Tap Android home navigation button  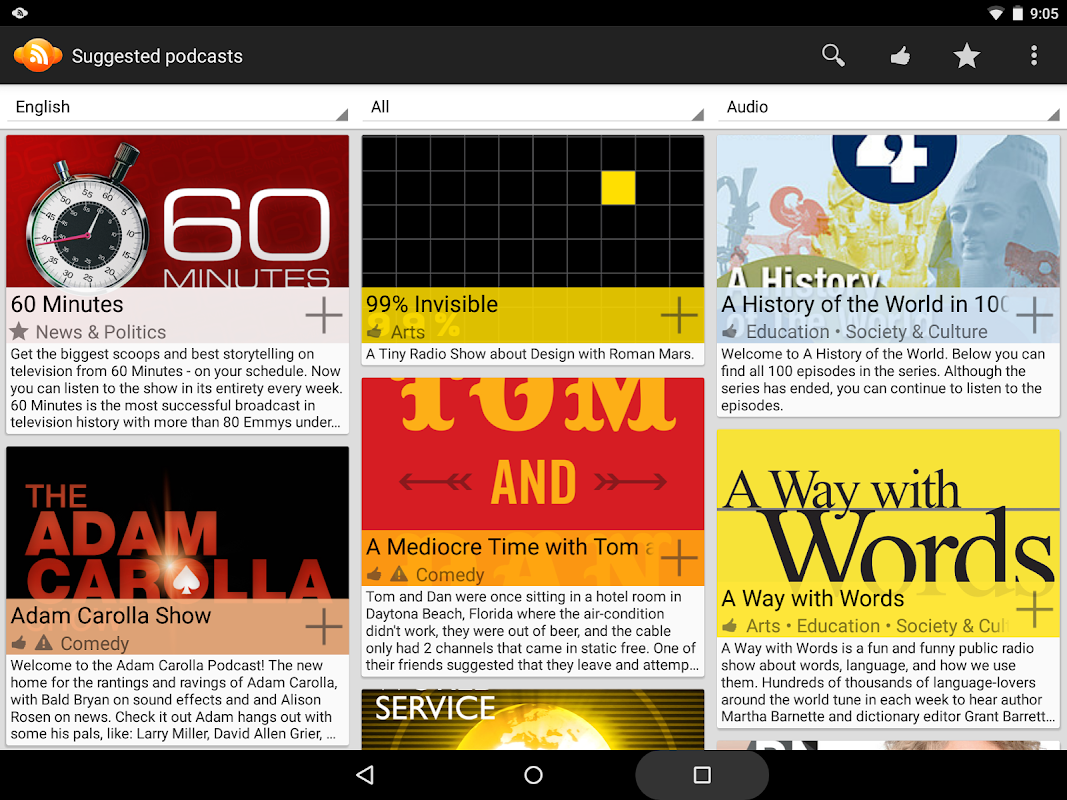(x=534, y=775)
